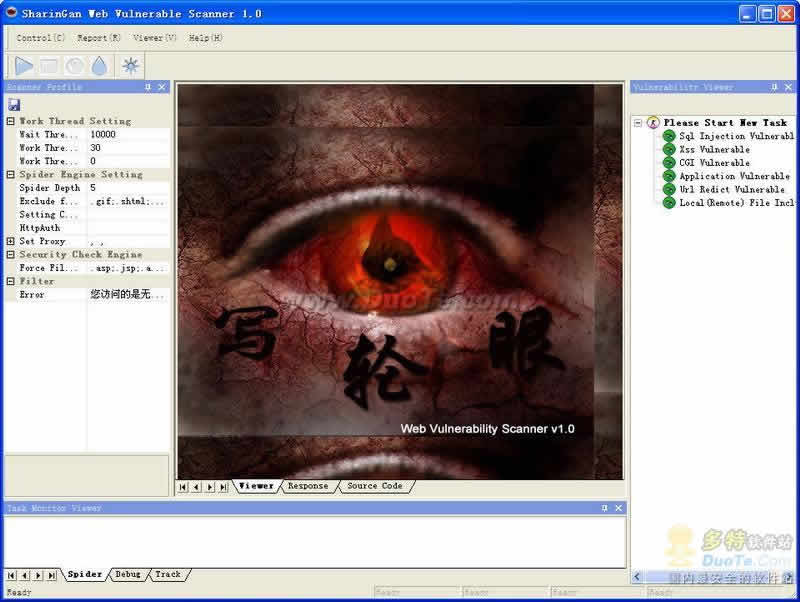Save profile using the floppy disk icon
The height and width of the screenshot is (602, 800).
coord(14,105)
